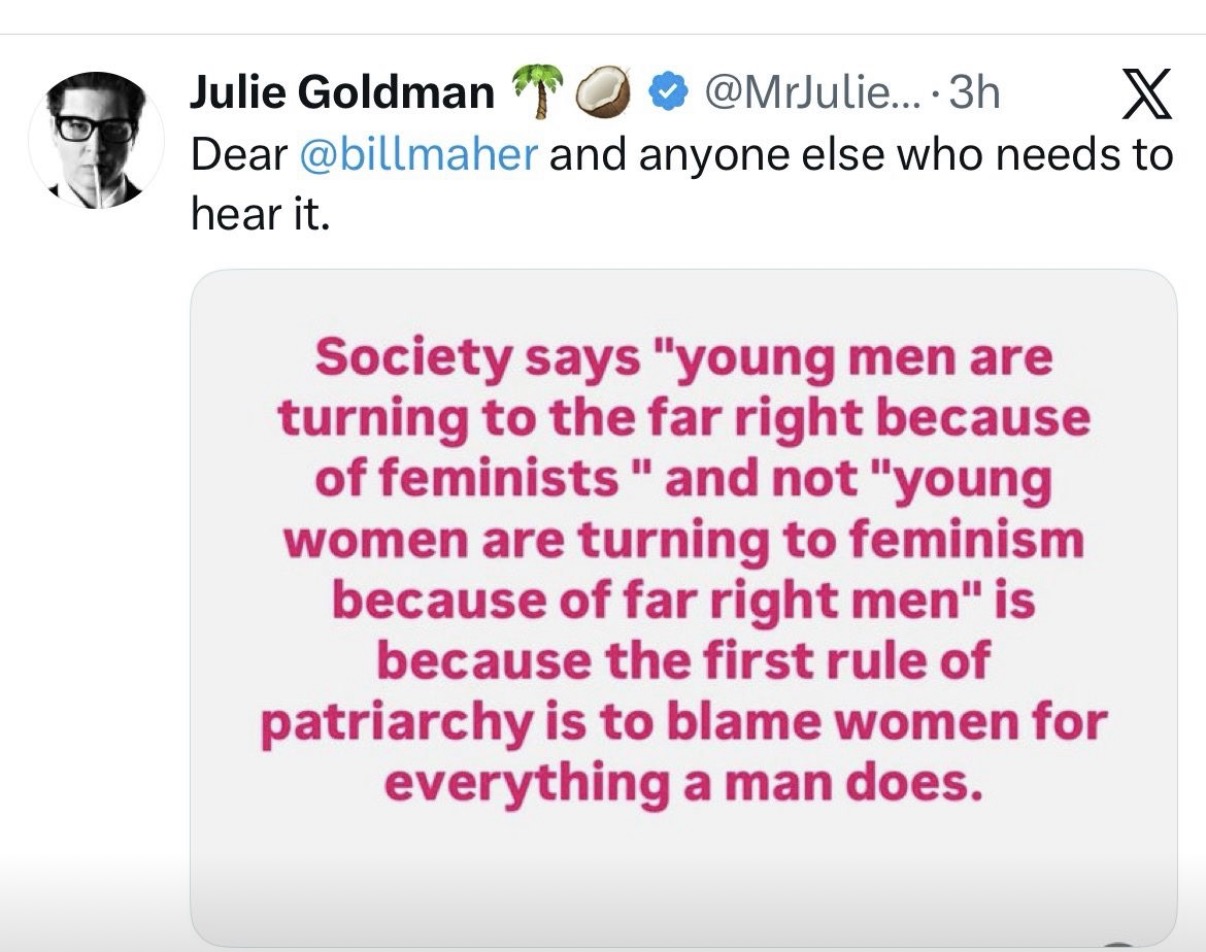Screen dimensions: 1206x952
Task: Click "women are turning to feminism" line
Action: coord(684,541)
